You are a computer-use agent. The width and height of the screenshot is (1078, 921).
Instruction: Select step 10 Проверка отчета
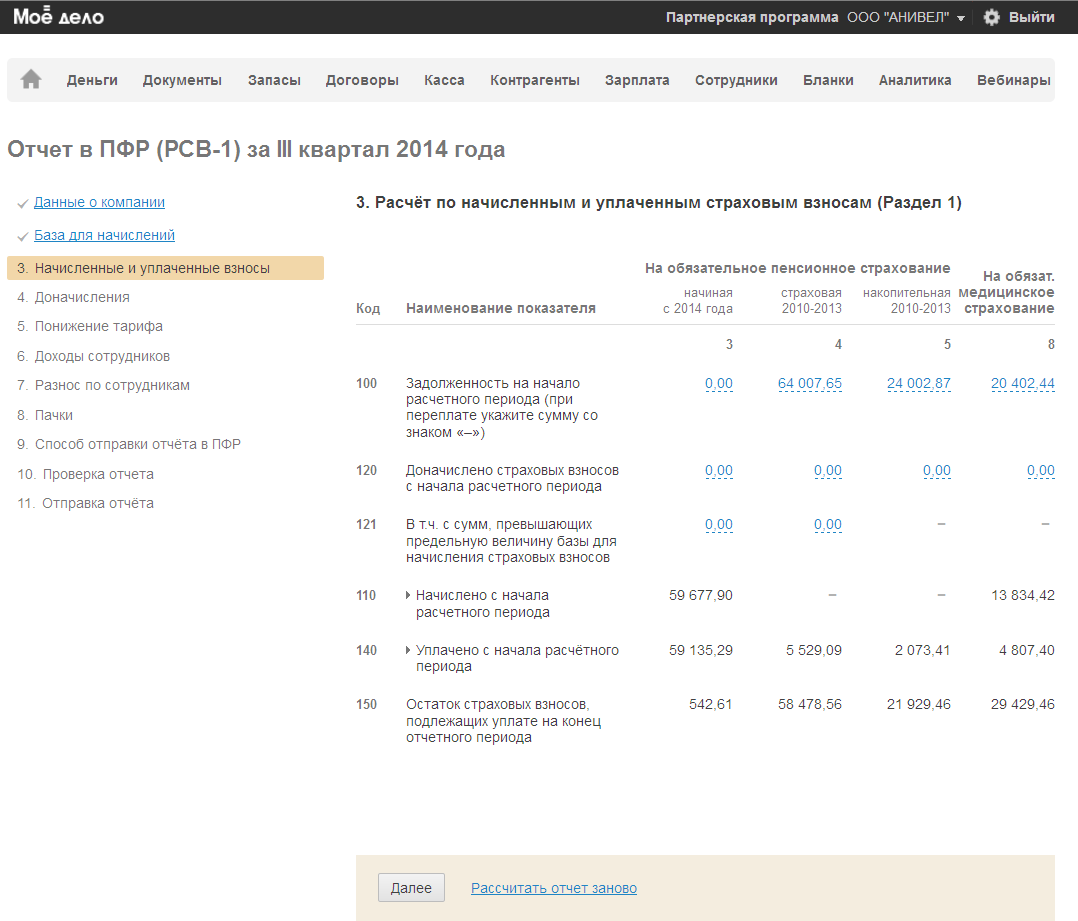97,474
